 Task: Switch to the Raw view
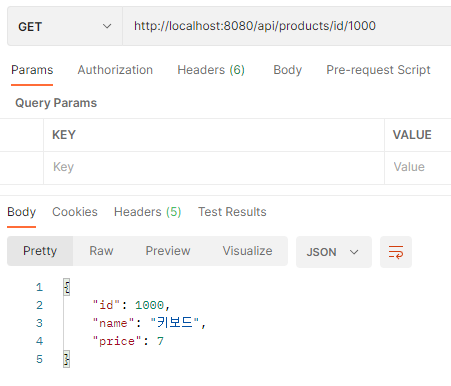pos(101,251)
